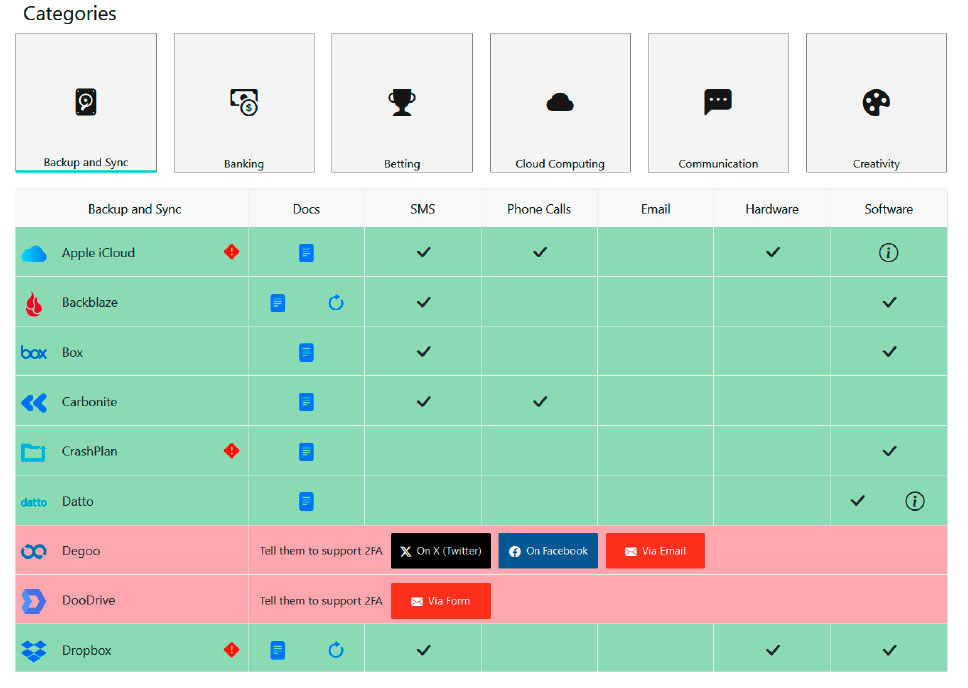Open the docs icon for Carbonite
This screenshot has height=688, width=968.
tap(306, 402)
